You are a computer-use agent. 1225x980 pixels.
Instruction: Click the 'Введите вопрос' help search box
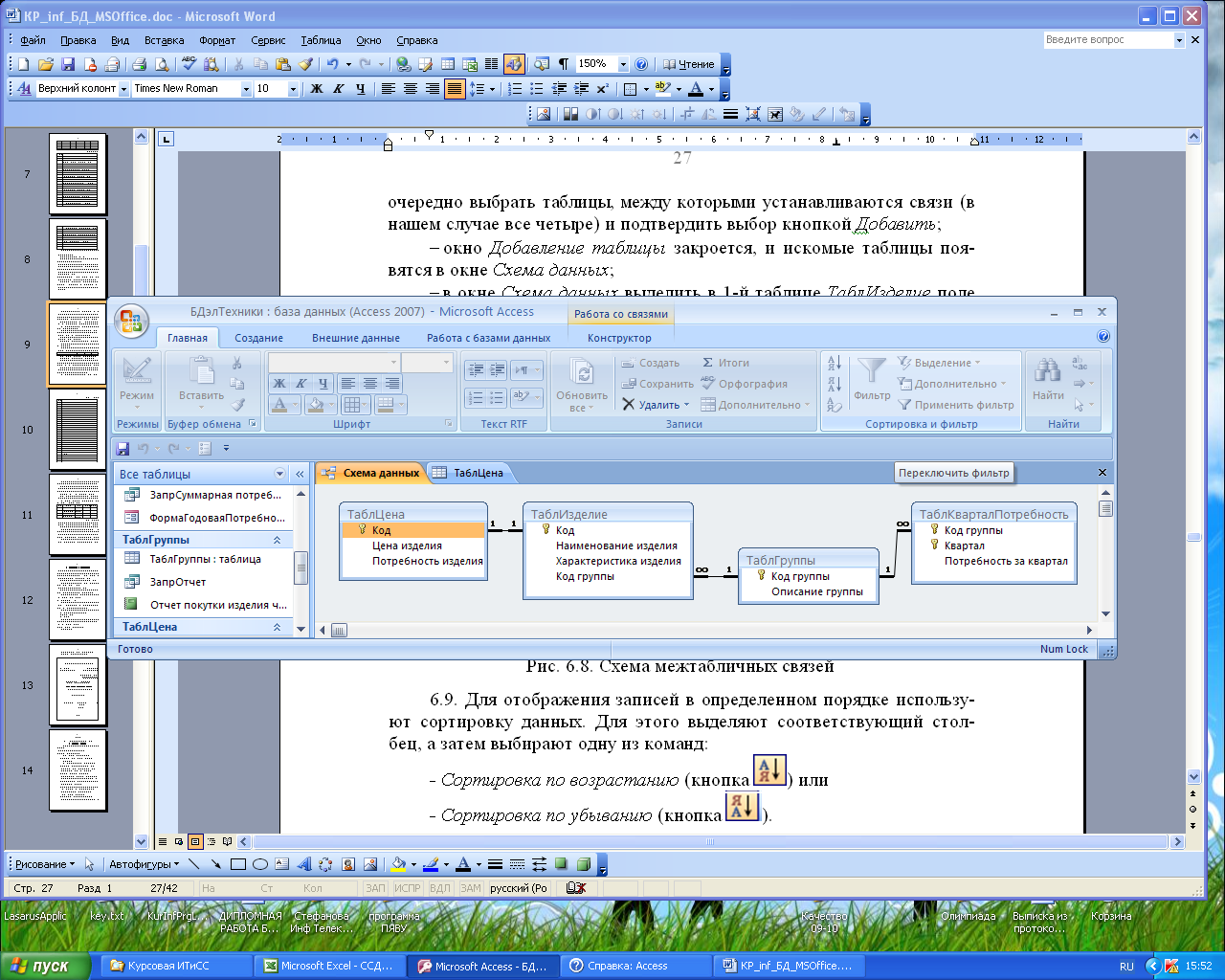(1108, 39)
